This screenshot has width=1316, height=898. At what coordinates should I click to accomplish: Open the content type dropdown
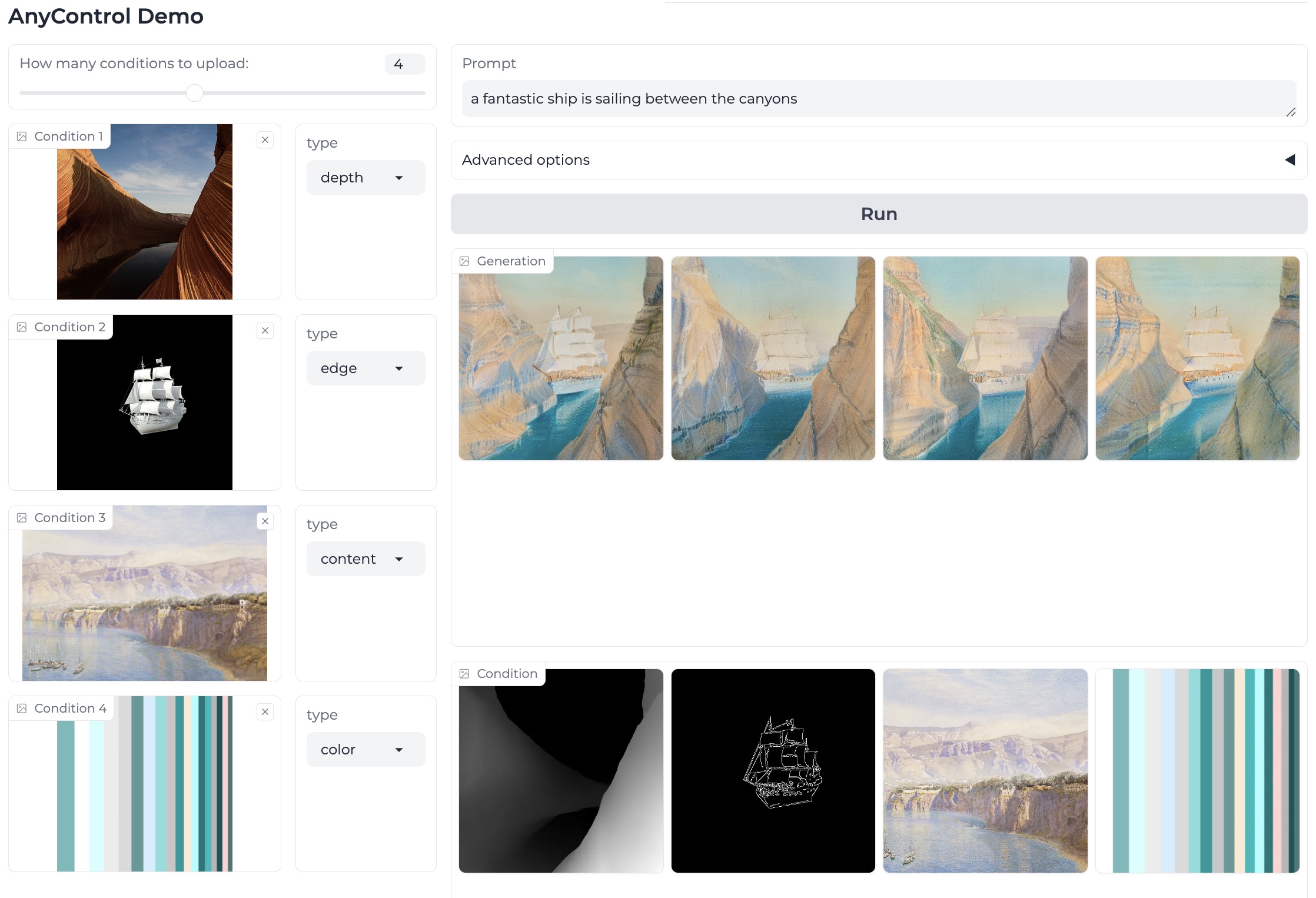click(365, 559)
